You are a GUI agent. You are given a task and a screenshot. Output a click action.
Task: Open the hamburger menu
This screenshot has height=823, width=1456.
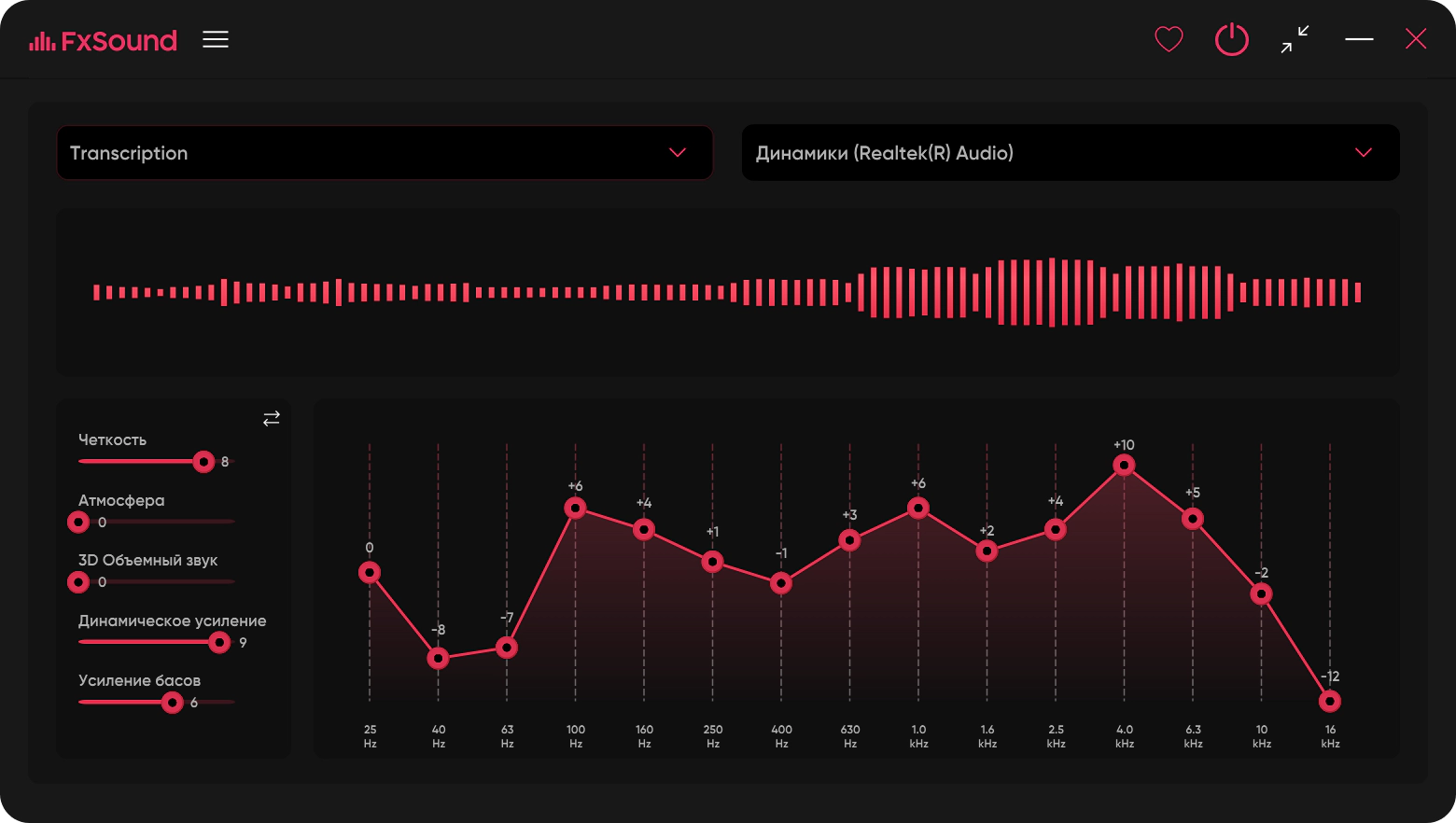(216, 39)
